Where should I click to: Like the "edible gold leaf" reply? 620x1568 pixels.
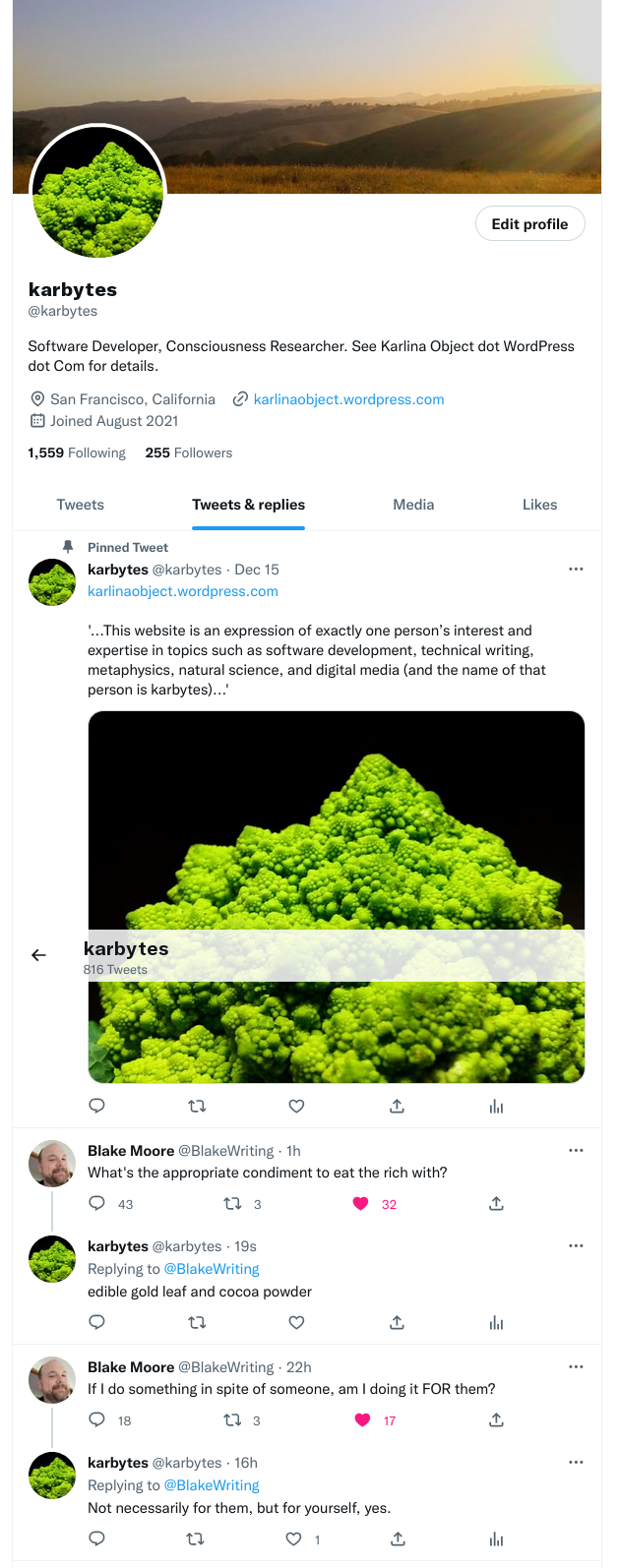[x=296, y=1322]
